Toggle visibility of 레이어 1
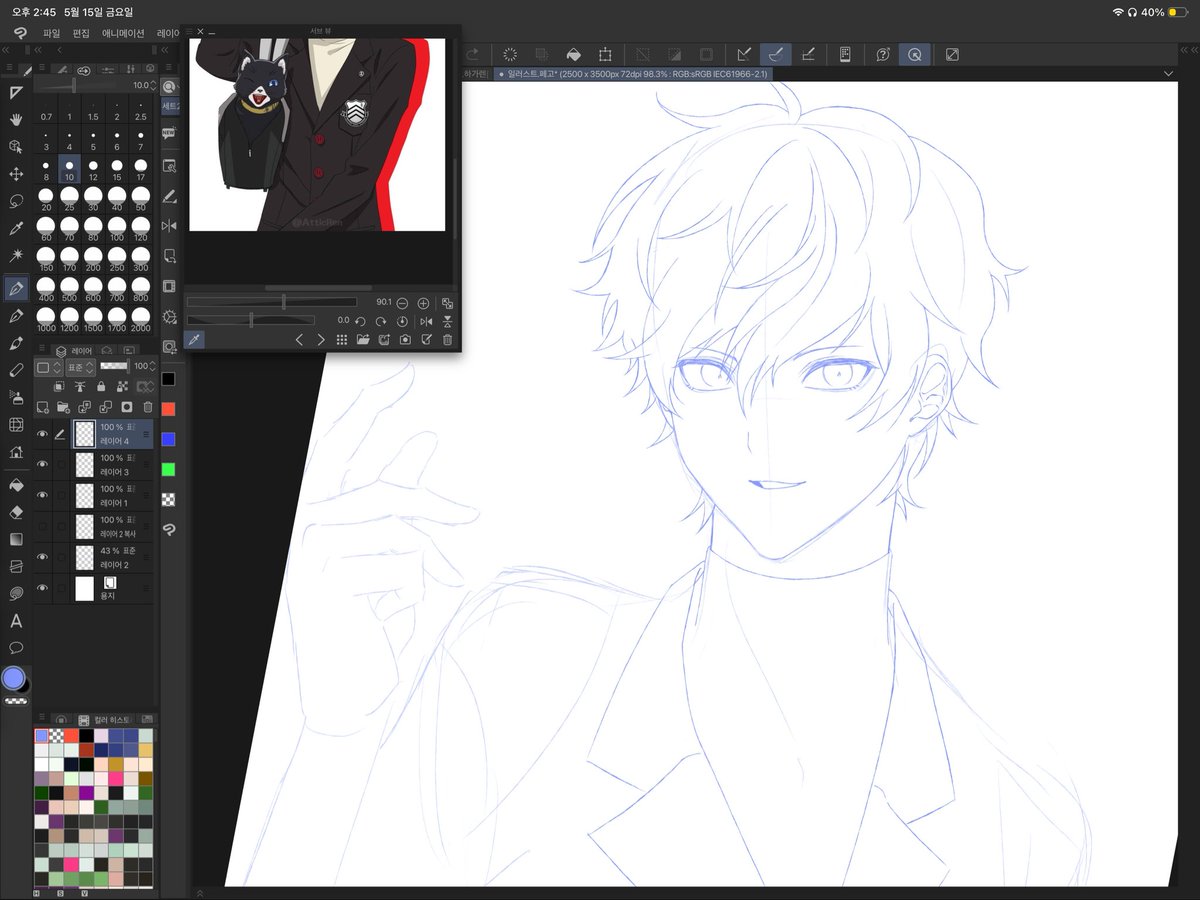The width and height of the screenshot is (1200, 900). [x=42, y=496]
